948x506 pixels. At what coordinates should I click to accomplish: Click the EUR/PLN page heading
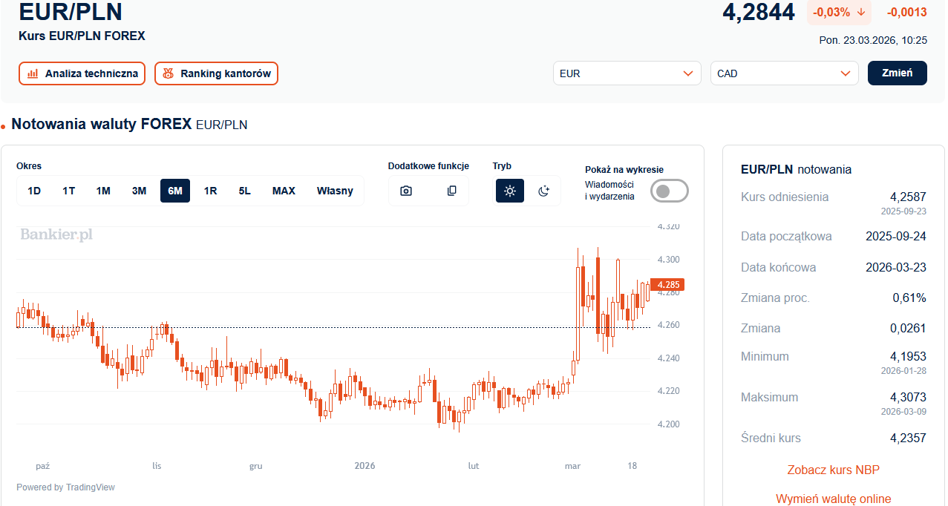click(x=71, y=12)
